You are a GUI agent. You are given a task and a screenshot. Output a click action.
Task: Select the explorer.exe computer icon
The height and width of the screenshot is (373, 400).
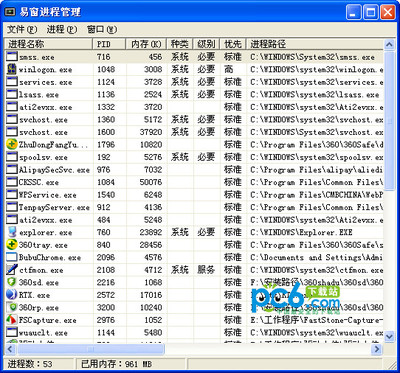click(12, 232)
